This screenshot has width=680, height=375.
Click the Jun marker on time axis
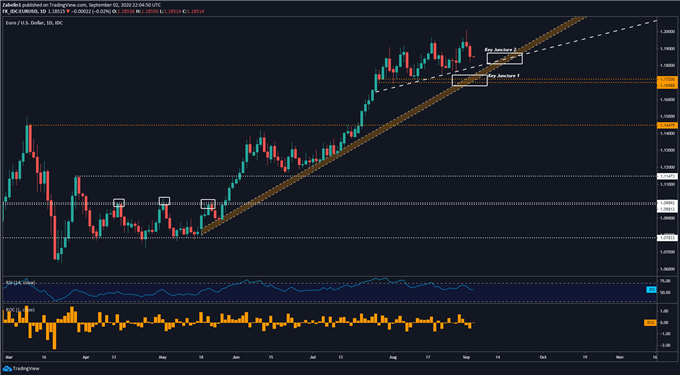[x=236, y=357]
